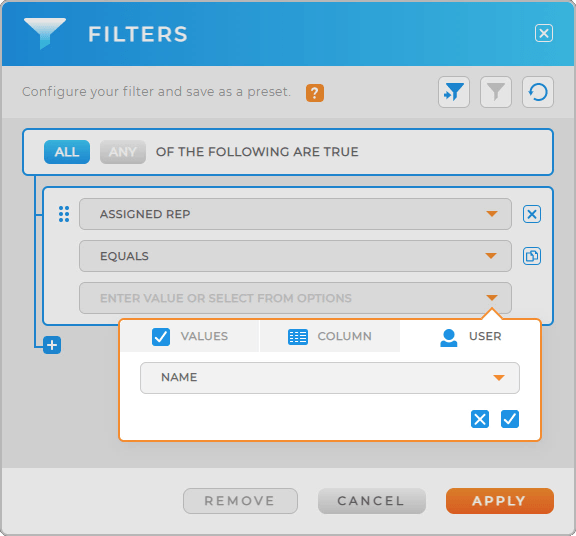Cancel the value popup with X icon

(480, 419)
